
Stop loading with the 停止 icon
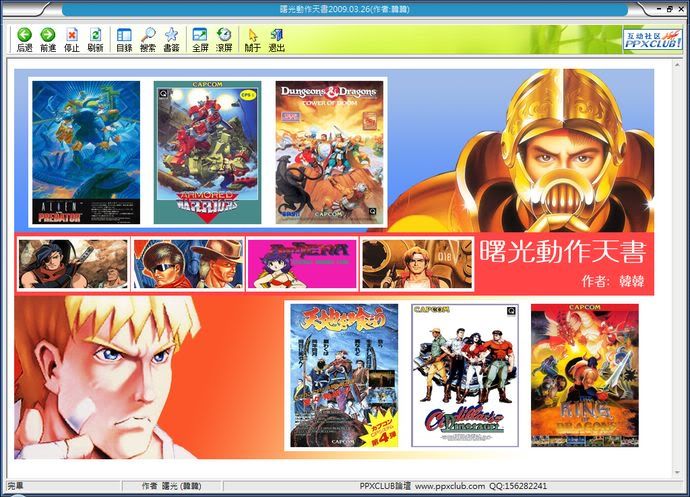click(71, 34)
